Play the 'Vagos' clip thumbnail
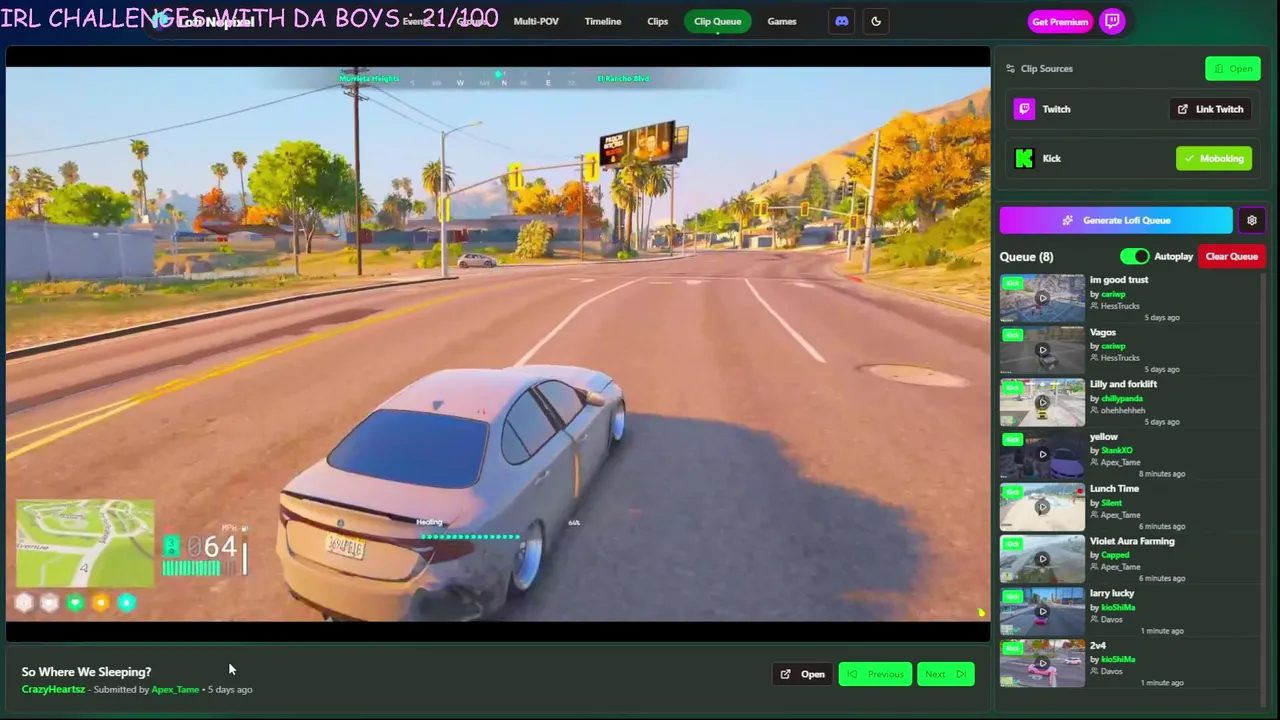 tap(1042, 350)
